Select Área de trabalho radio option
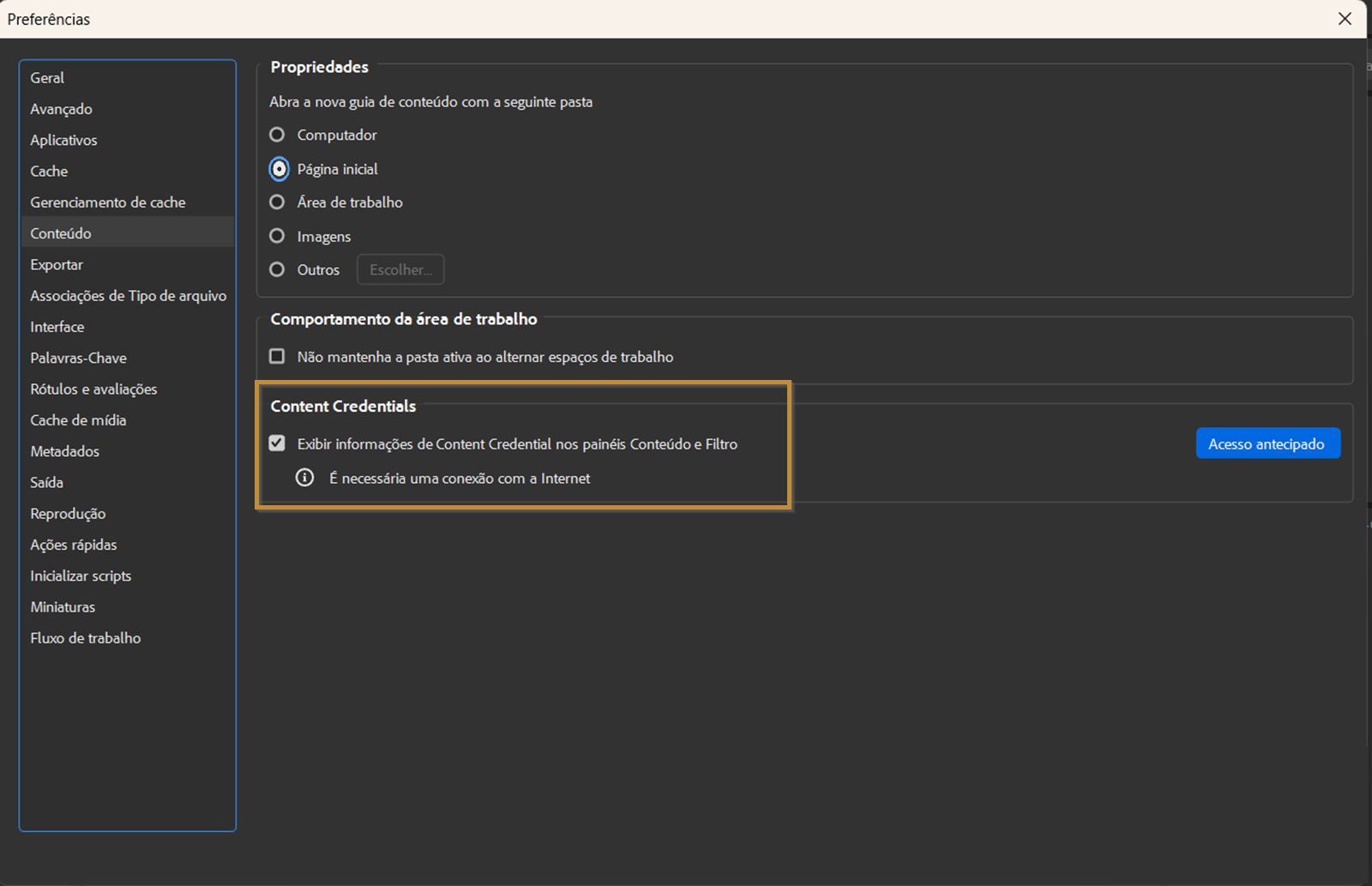 click(x=277, y=202)
